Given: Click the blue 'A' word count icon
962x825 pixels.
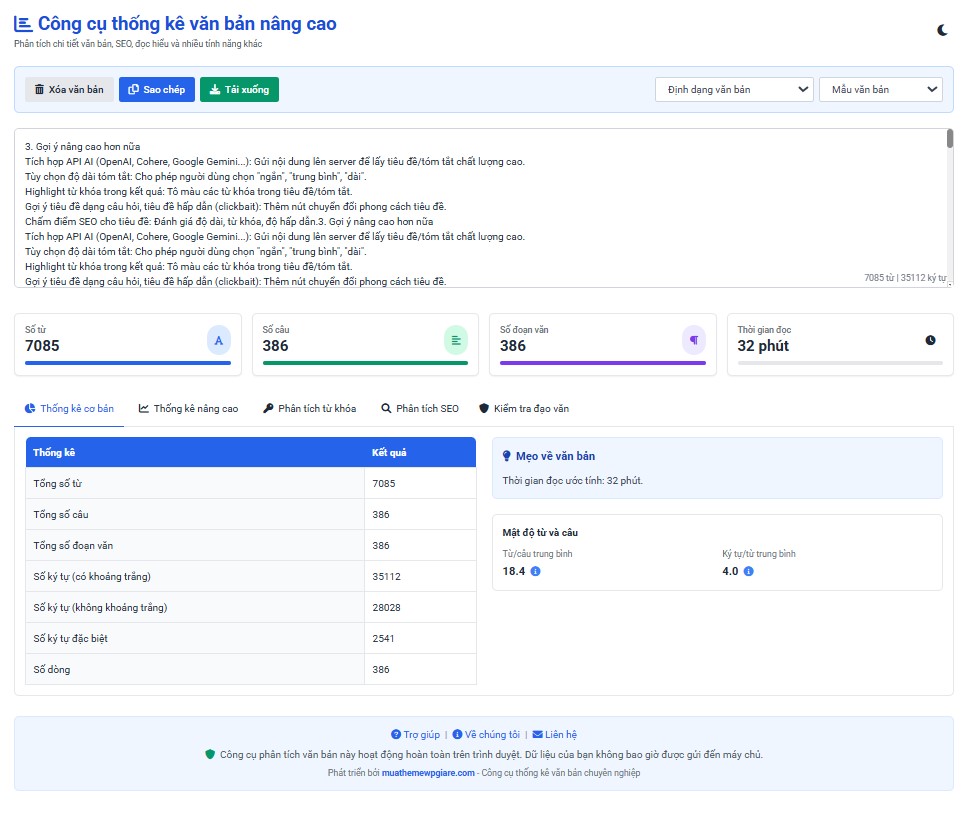Looking at the screenshot, I should pyautogui.click(x=218, y=340).
